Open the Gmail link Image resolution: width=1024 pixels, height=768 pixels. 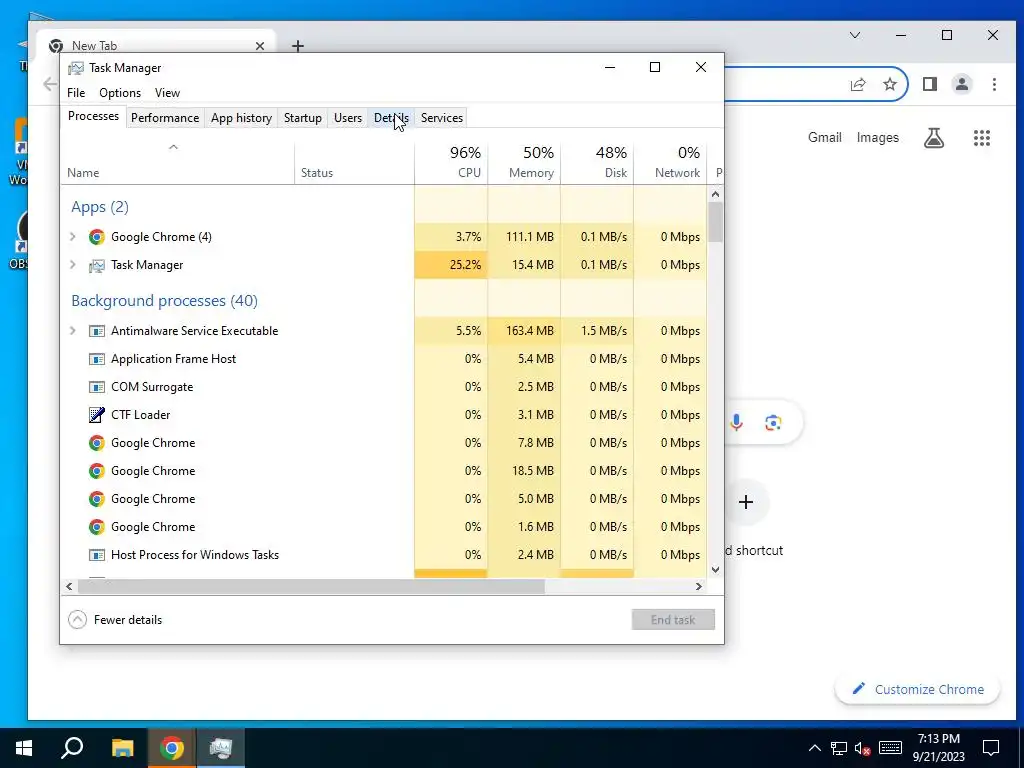click(x=825, y=138)
